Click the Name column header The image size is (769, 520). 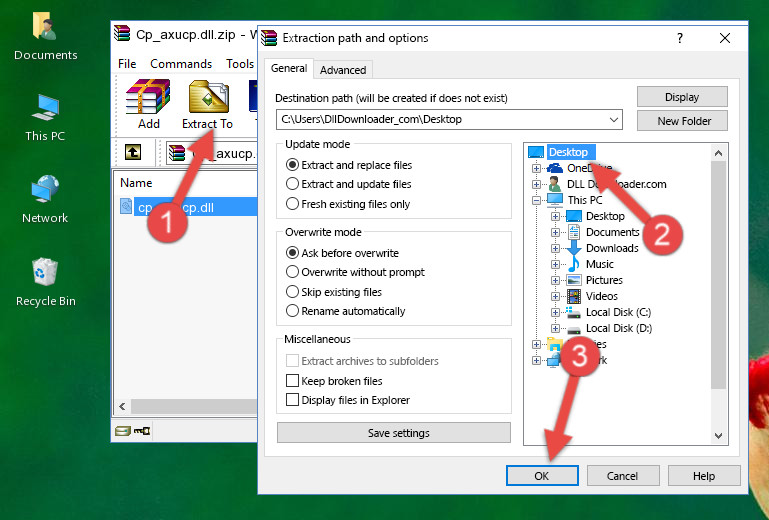136,183
